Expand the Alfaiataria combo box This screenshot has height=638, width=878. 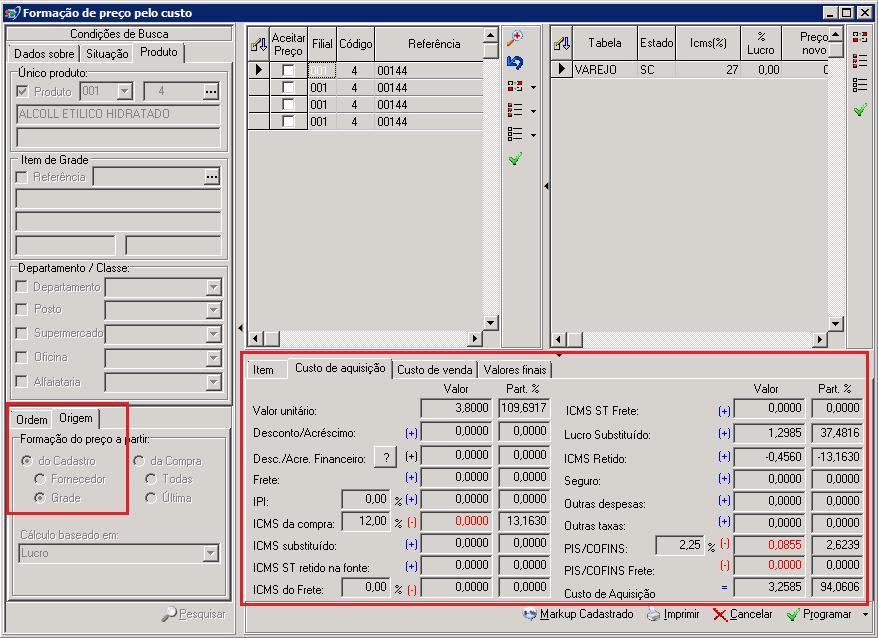(213, 382)
